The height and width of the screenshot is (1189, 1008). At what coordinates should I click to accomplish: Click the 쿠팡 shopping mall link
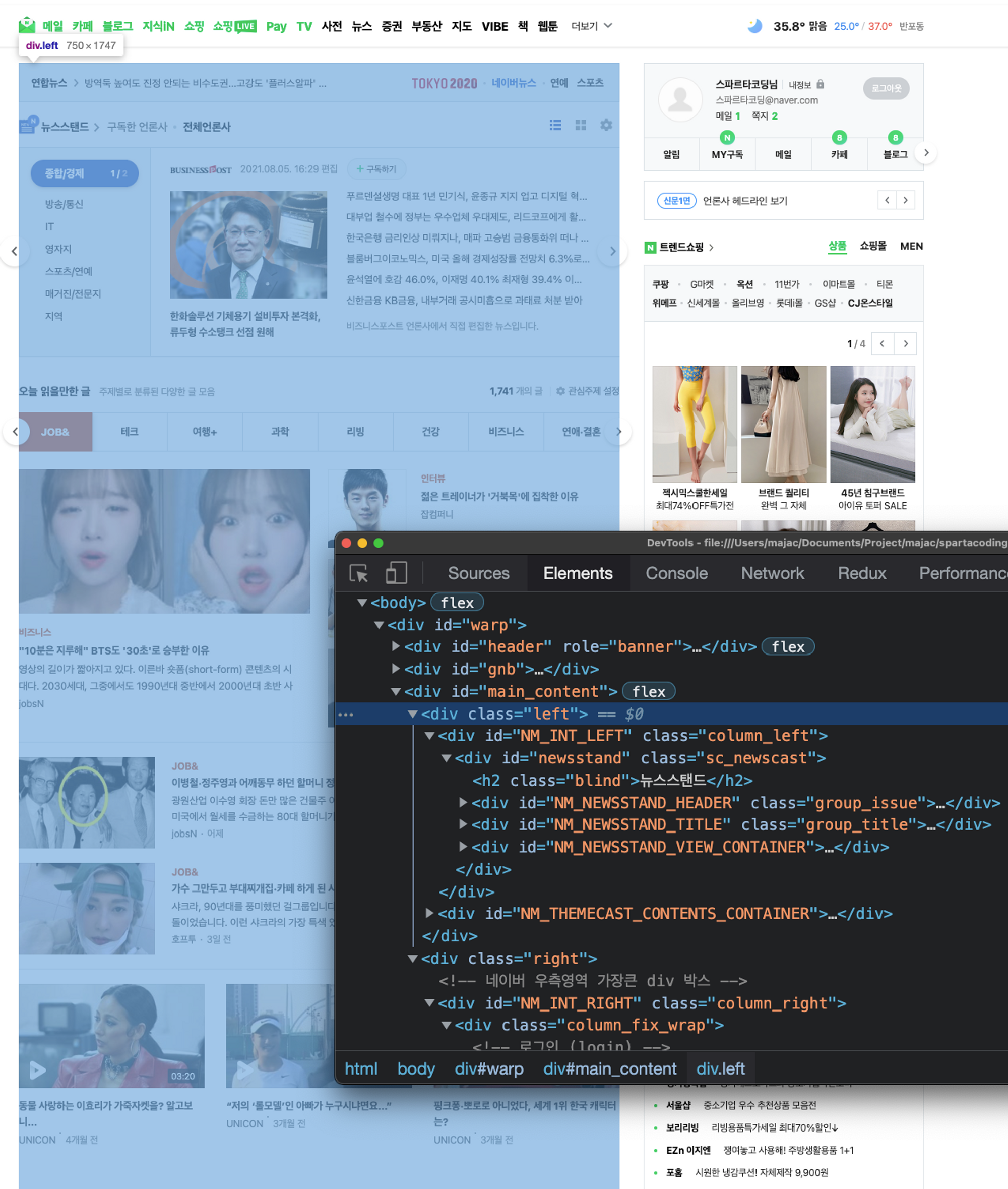click(660, 284)
